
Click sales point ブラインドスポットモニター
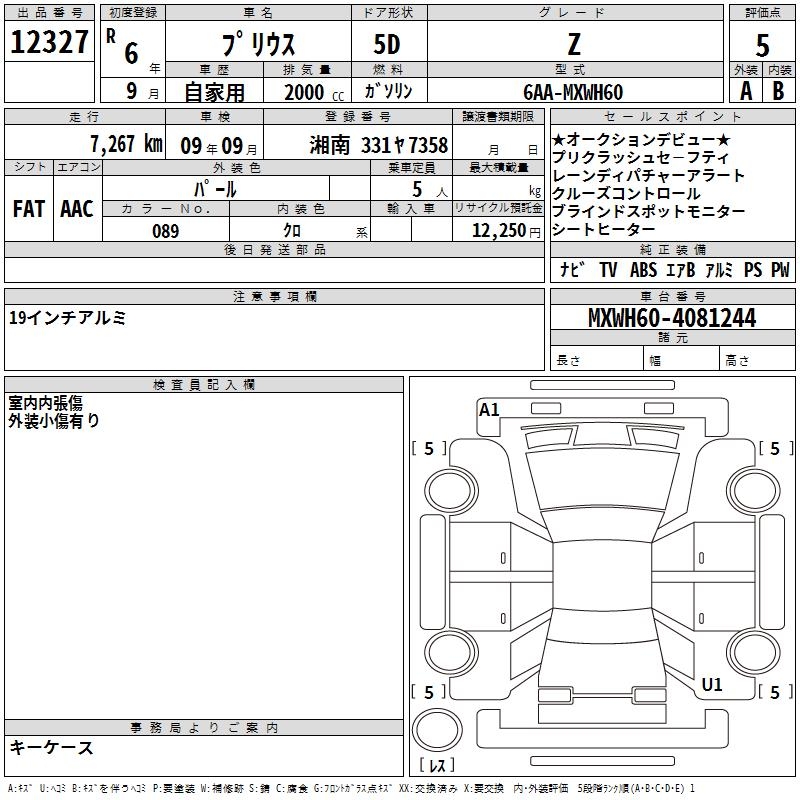648,211
